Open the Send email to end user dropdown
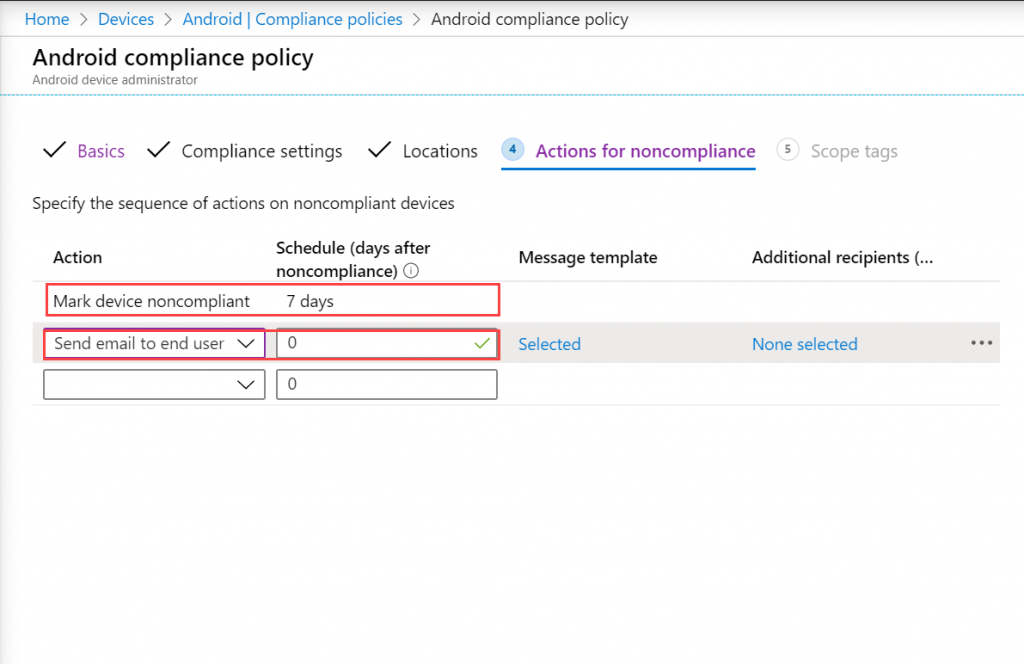Screen dimensions: 1024x664 coord(154,343)
